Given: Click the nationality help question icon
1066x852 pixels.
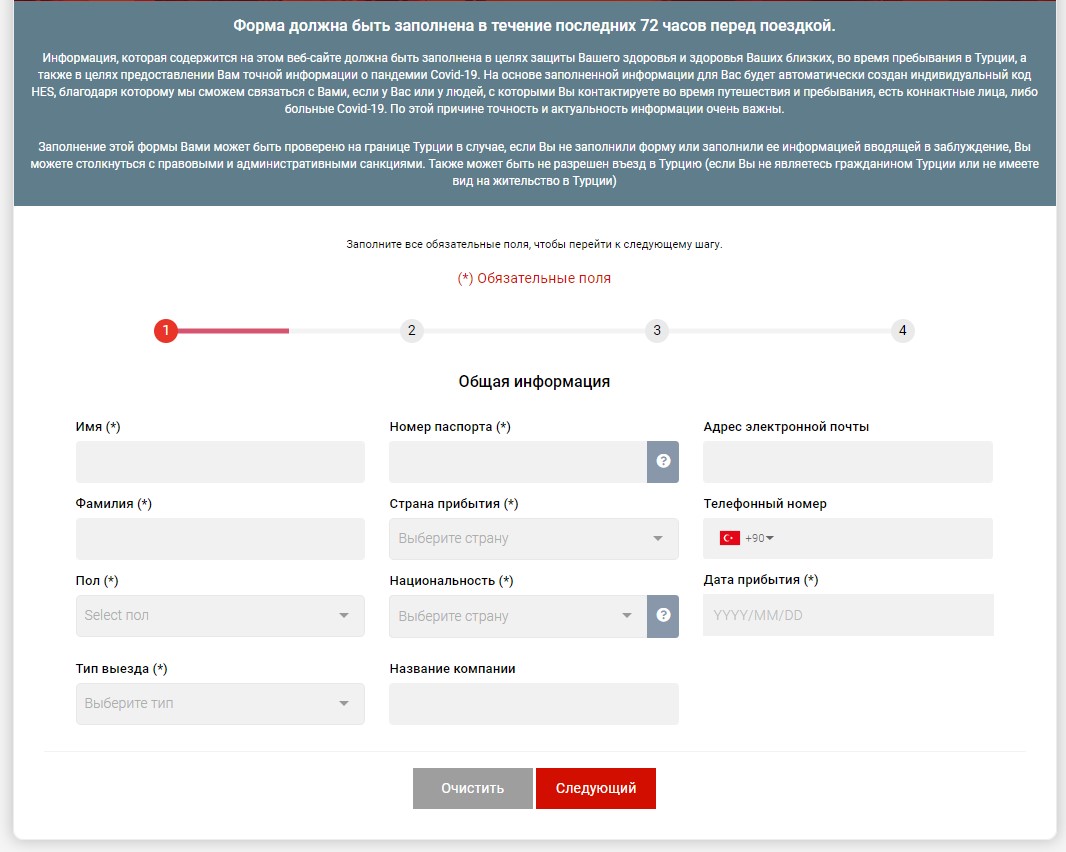Looking at the screenshot, I should pyautogui.click(x=662, y=616).
